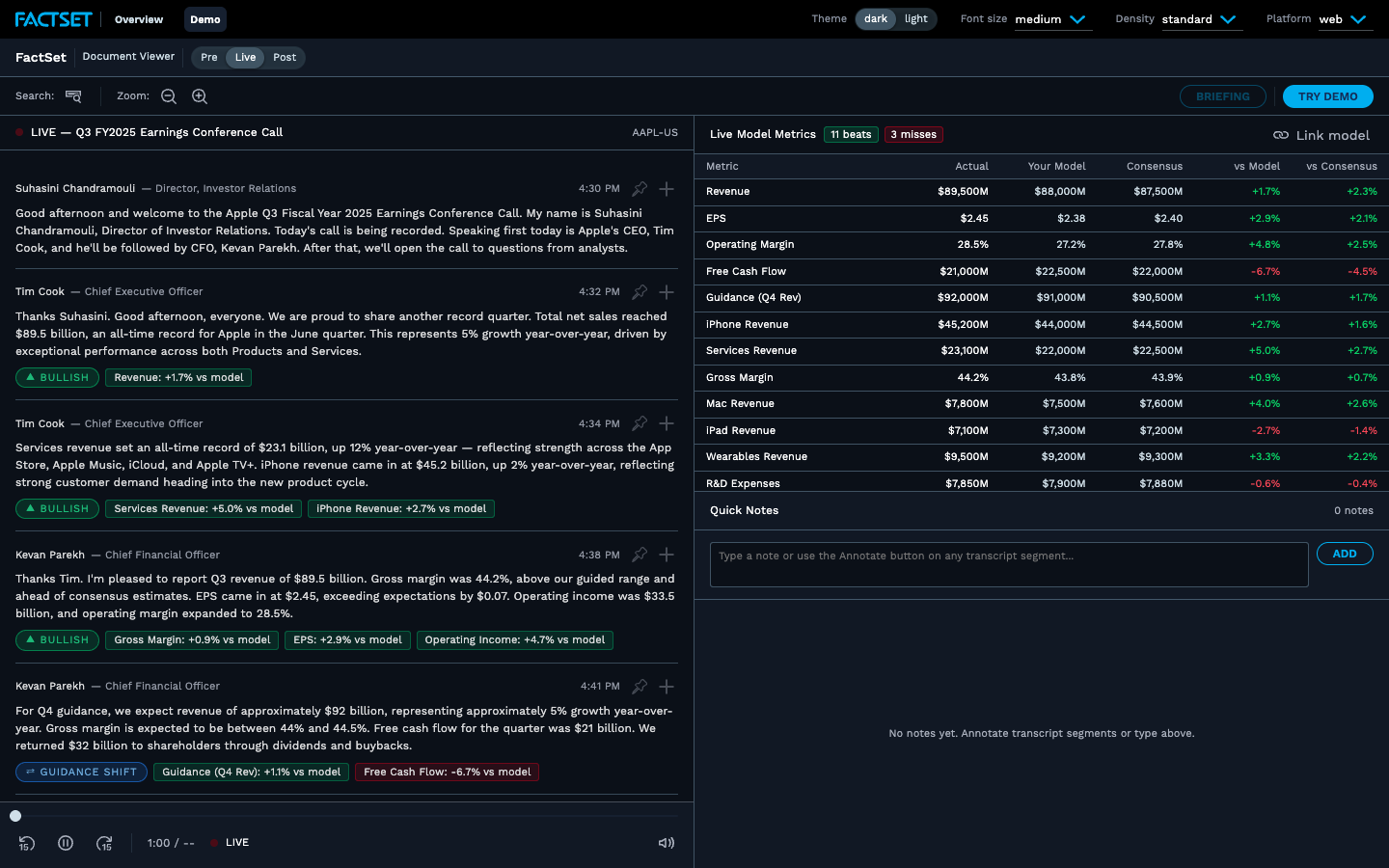Open the Font size dropdown
This screenshot has height=868, width=1389.
click(1053, 19)
